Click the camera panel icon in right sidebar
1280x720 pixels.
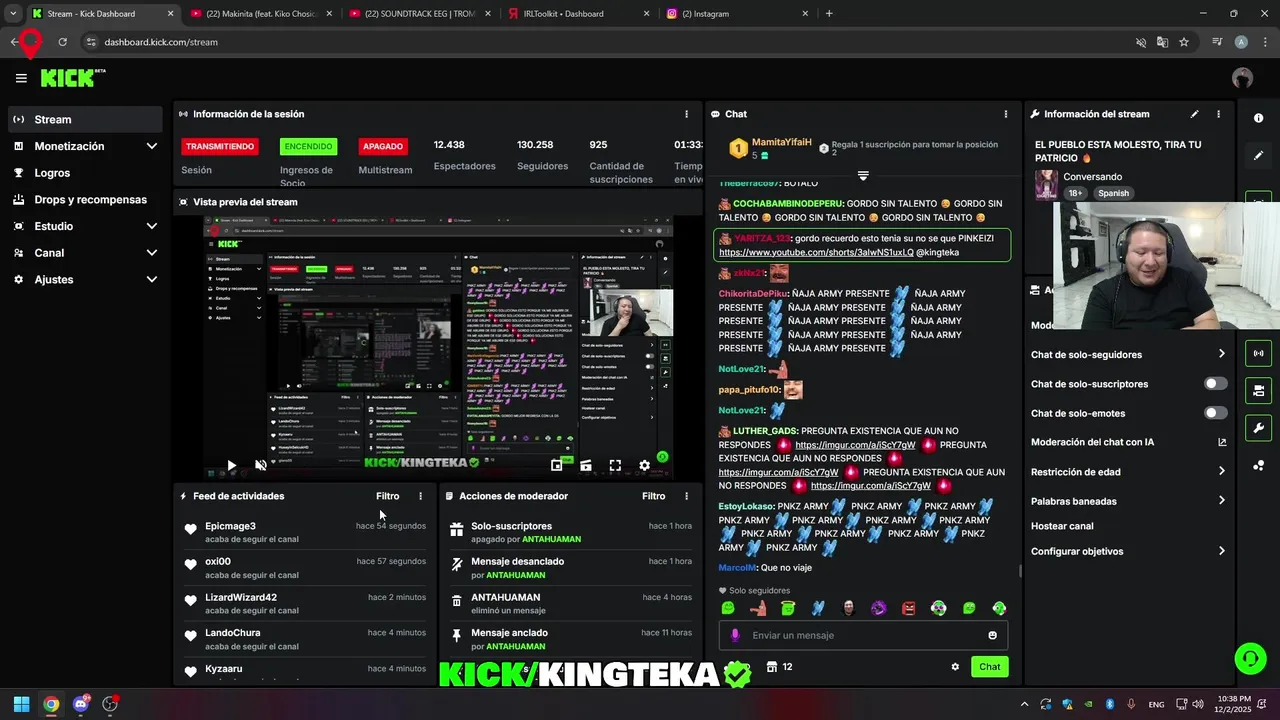(x=1258, y=390)
